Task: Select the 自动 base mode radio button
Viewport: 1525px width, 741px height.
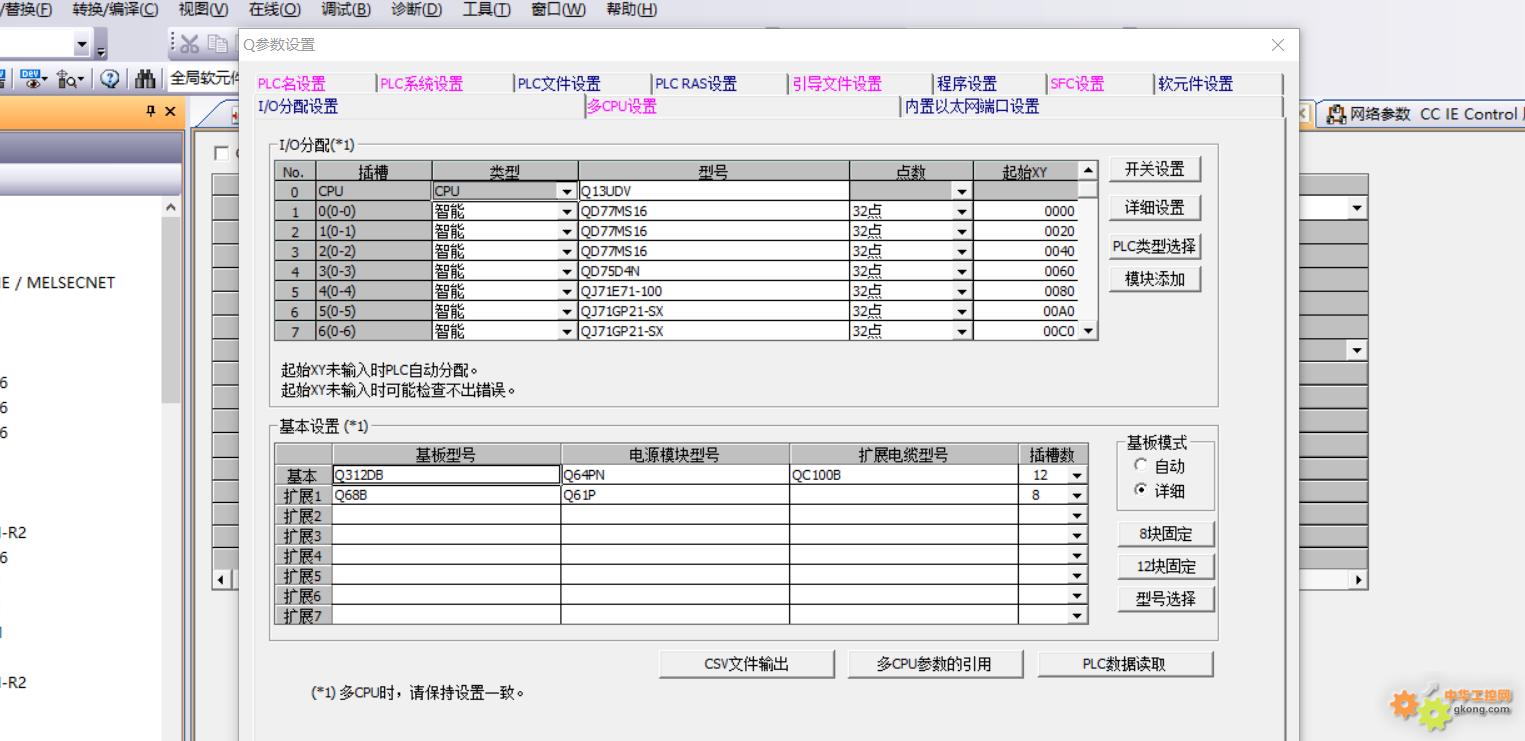Action: (1141, 466)
